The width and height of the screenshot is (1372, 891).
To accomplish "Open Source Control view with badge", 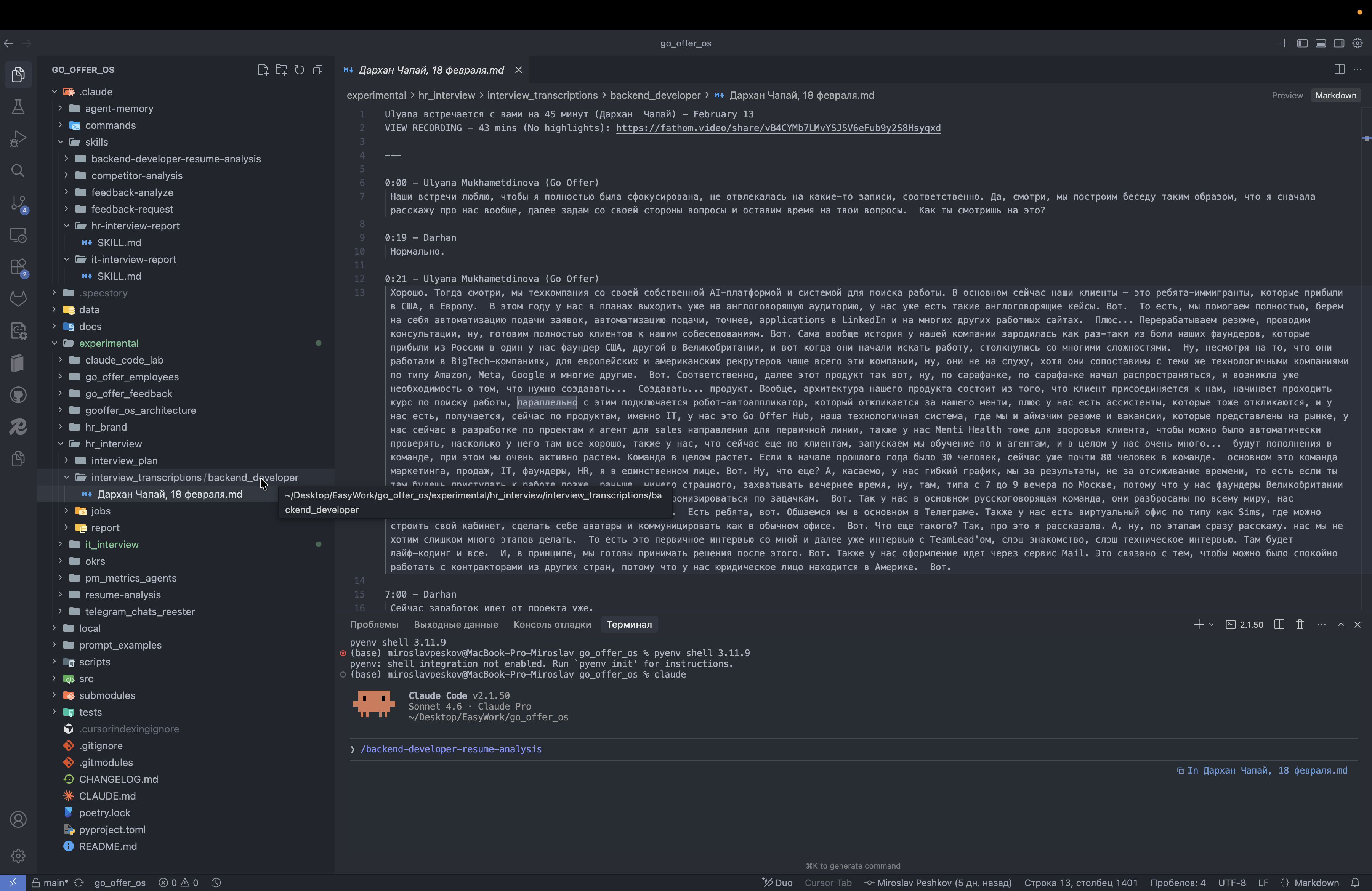I will pyautogui.click(x=18, y=204).
